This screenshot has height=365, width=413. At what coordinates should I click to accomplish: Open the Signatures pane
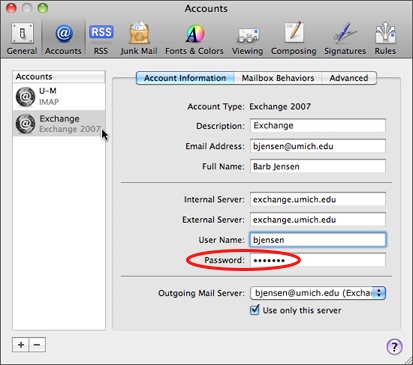point(345,39)
